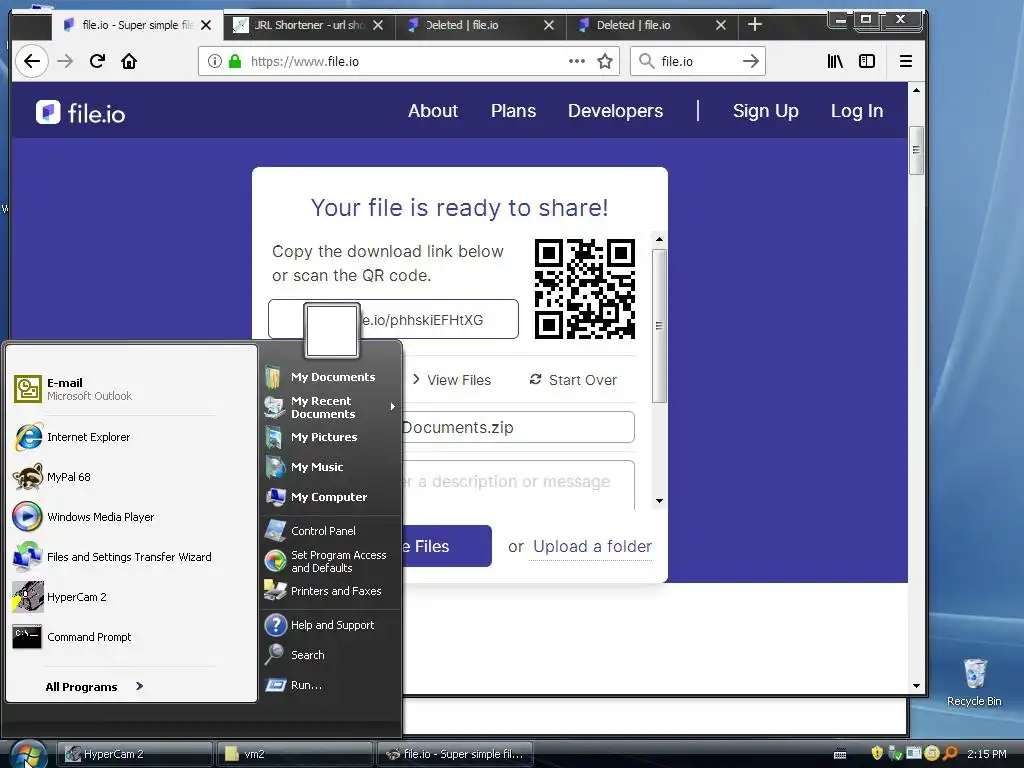Image resolution: width=1024 pixels, height=768 pixels.
Task: Click the file.io logo in header
Action: coord(80,113)
